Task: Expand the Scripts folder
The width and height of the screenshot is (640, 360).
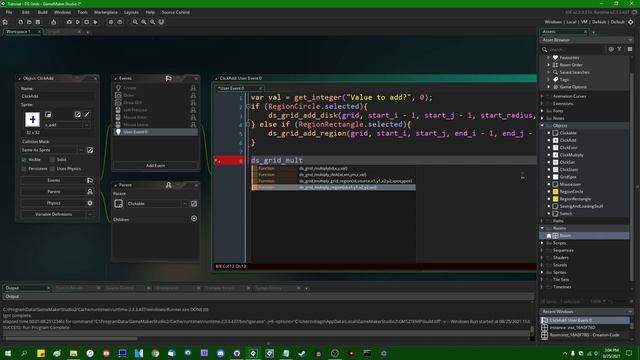Action: [x=542, y=243]
